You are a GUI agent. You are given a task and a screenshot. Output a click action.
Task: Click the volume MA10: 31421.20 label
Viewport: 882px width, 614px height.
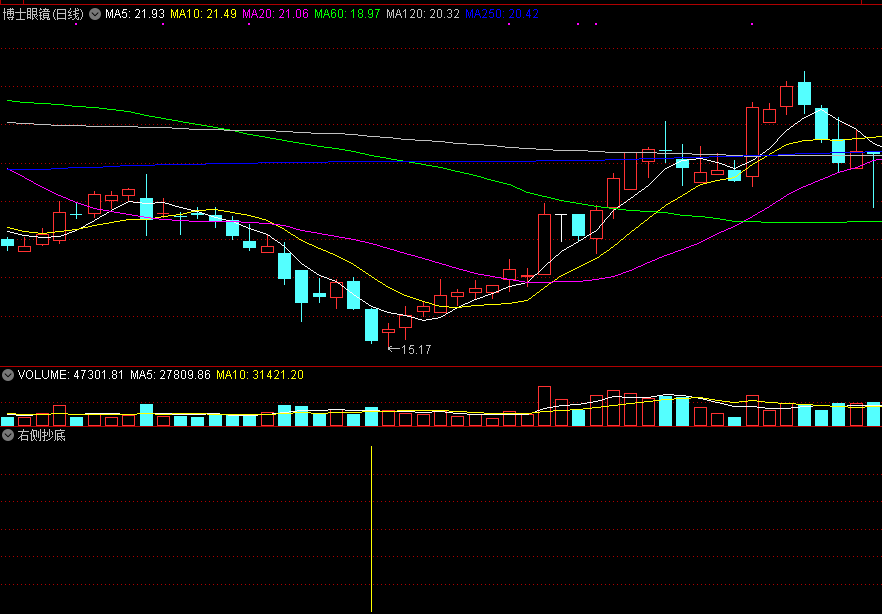(260, 375)
